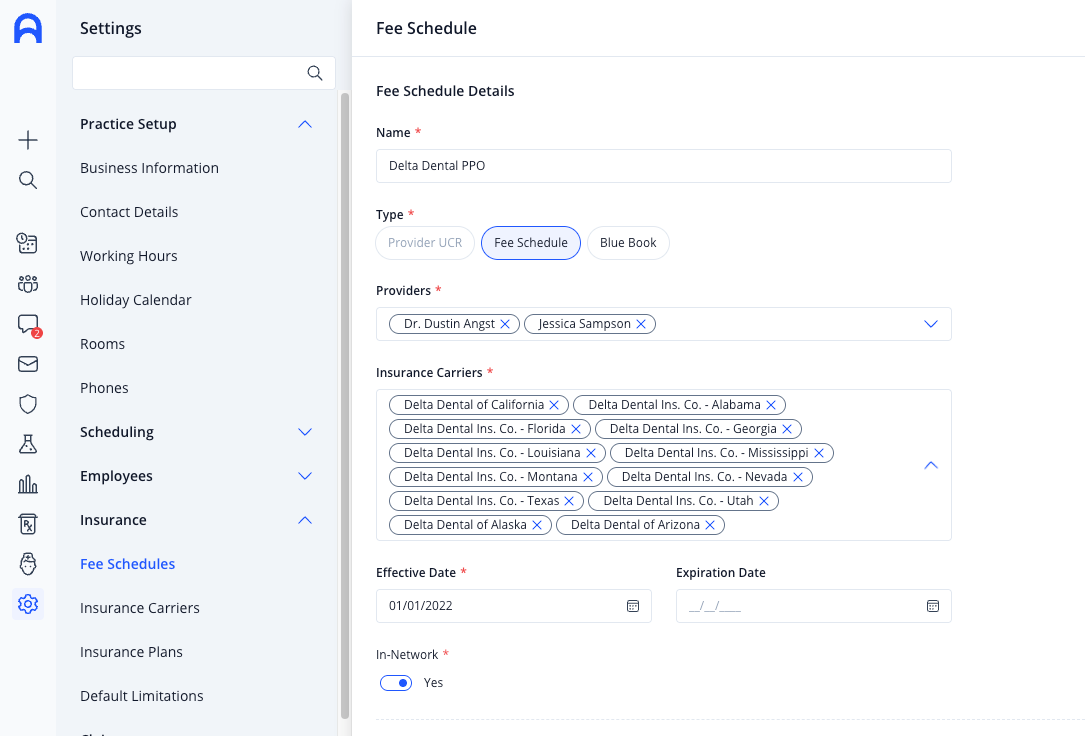Open the schedule calendar icon
The height and width of the screenshot is (736, 1085).
tap(28, 243)
